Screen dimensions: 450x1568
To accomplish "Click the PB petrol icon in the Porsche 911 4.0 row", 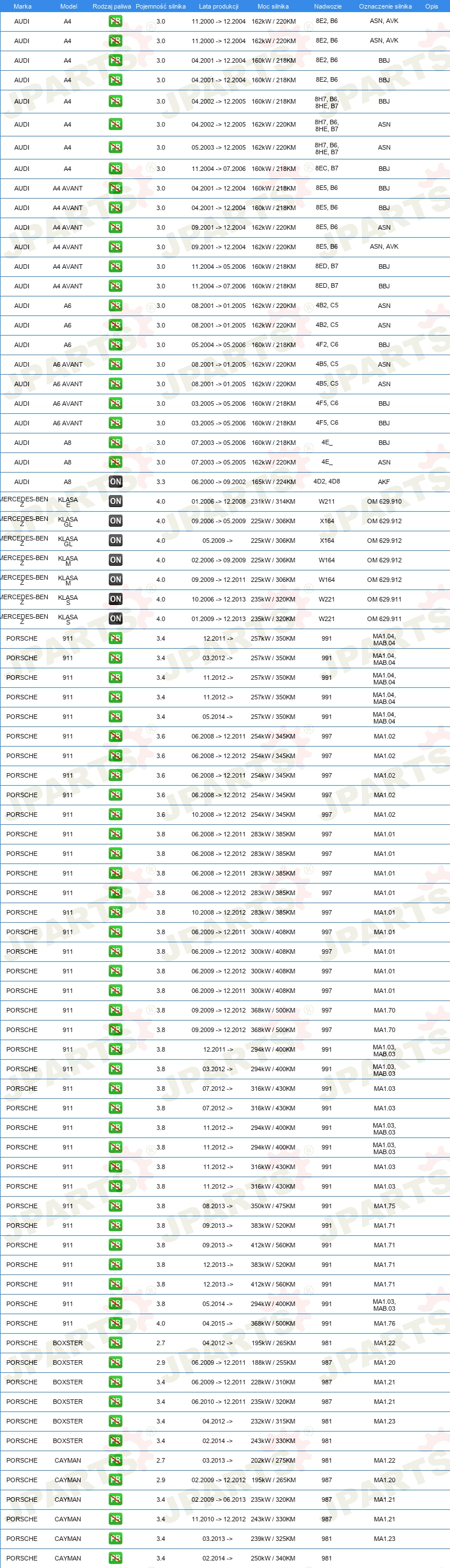I will click(116, 1323).
